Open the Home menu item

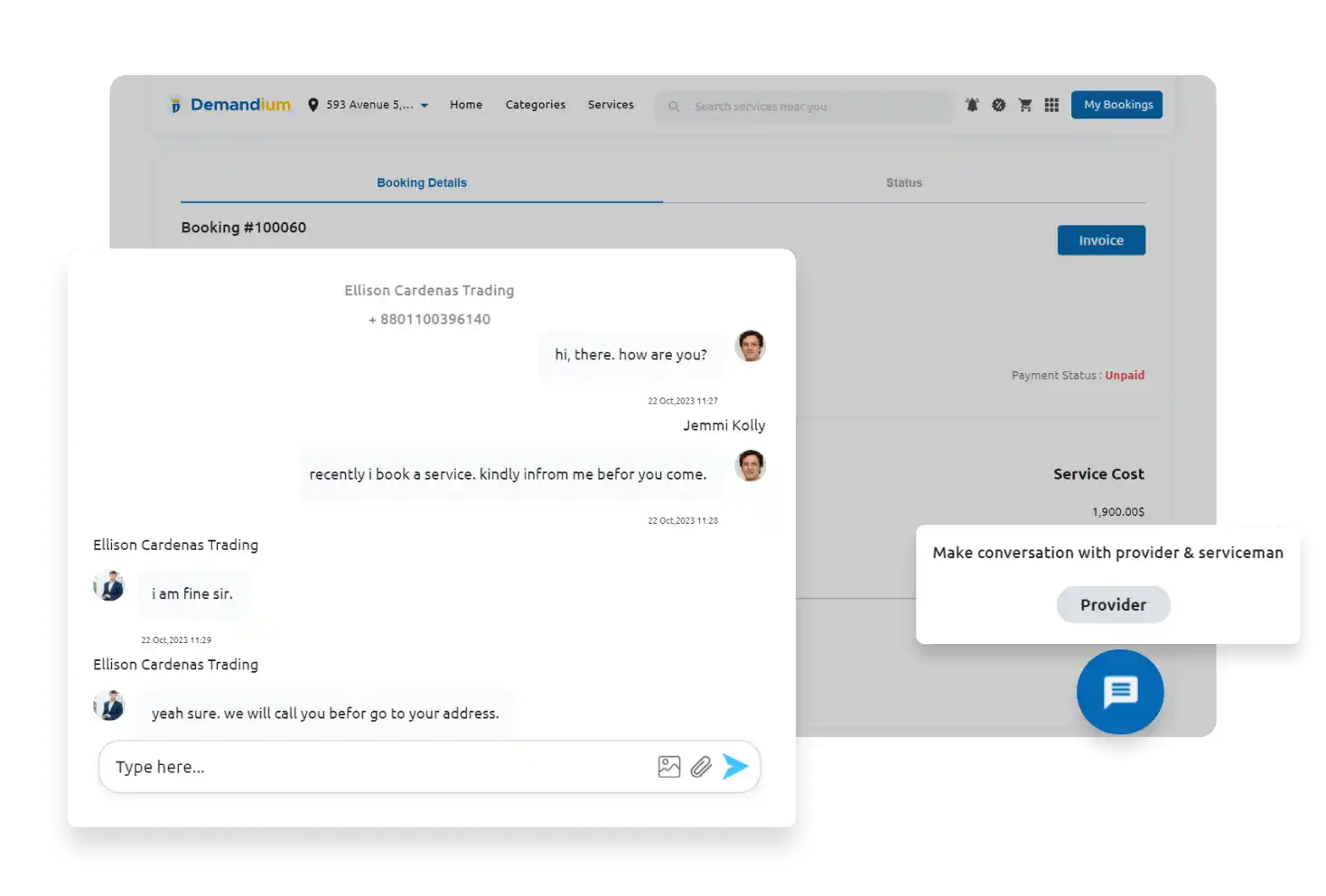[466, 105]
